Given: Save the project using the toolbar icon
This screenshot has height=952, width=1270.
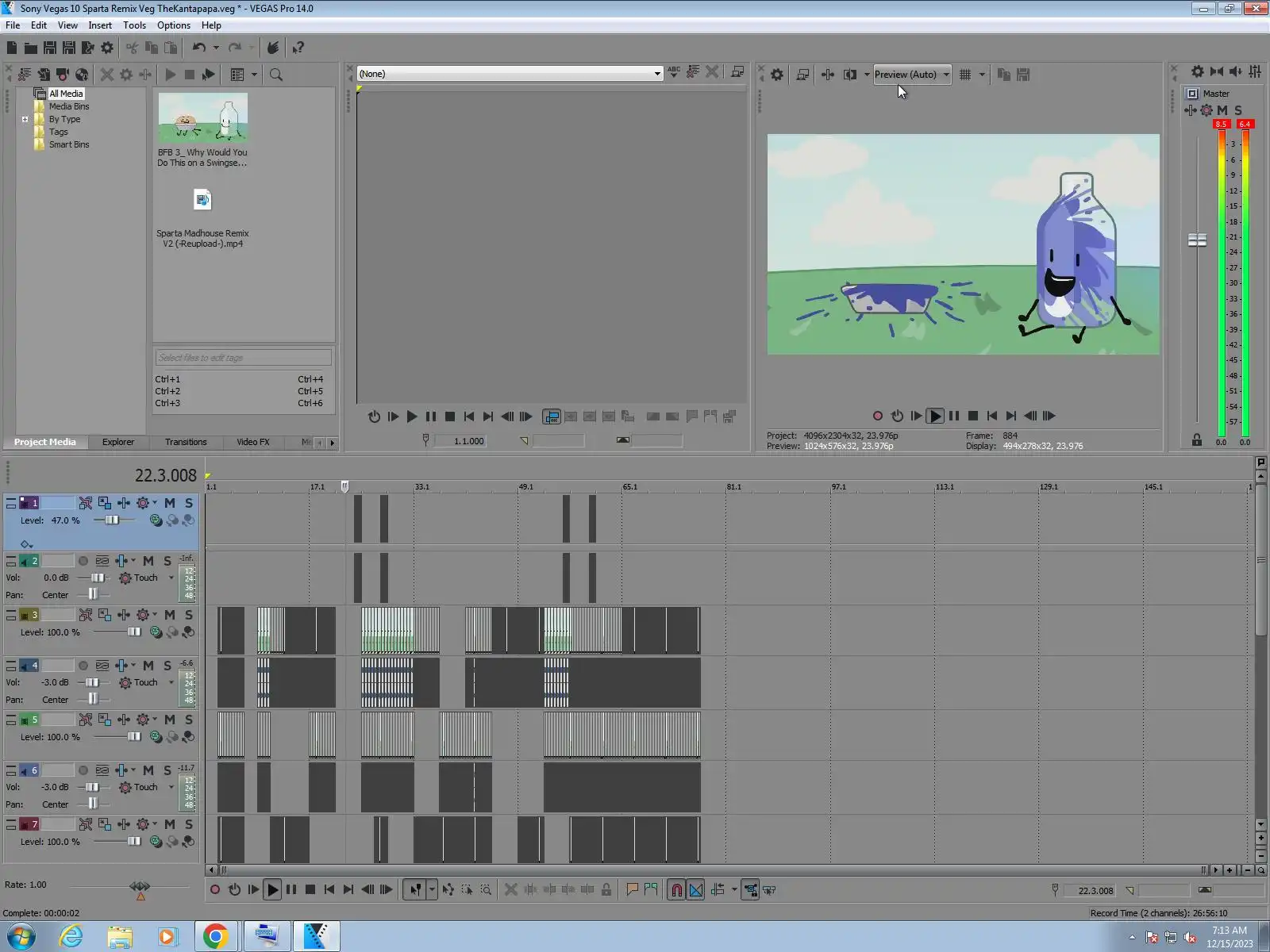Looking at the screenshot, I should click(49, 48).
